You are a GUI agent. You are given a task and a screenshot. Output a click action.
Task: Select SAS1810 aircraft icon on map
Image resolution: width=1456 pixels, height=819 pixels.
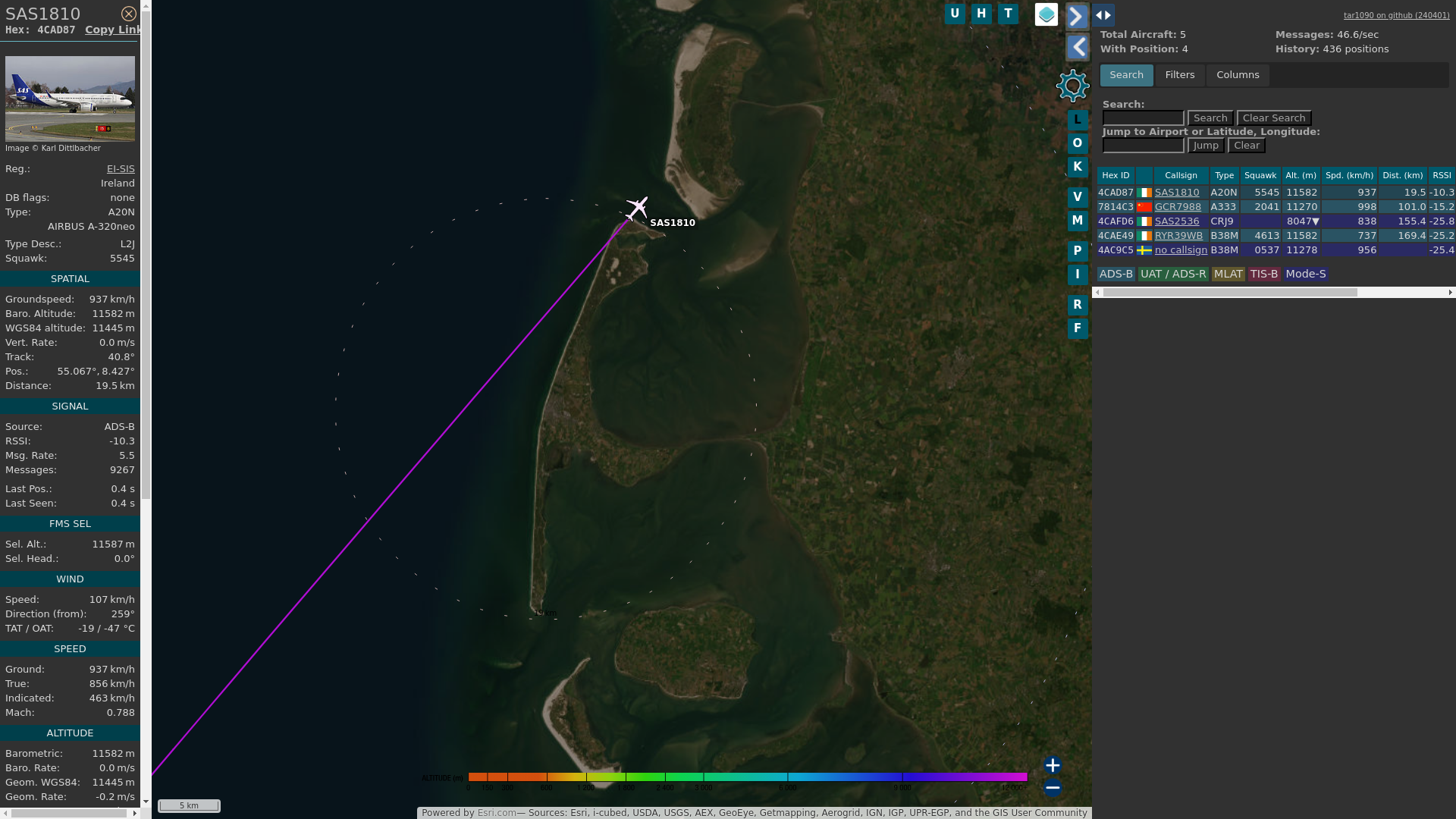point(637,208)
